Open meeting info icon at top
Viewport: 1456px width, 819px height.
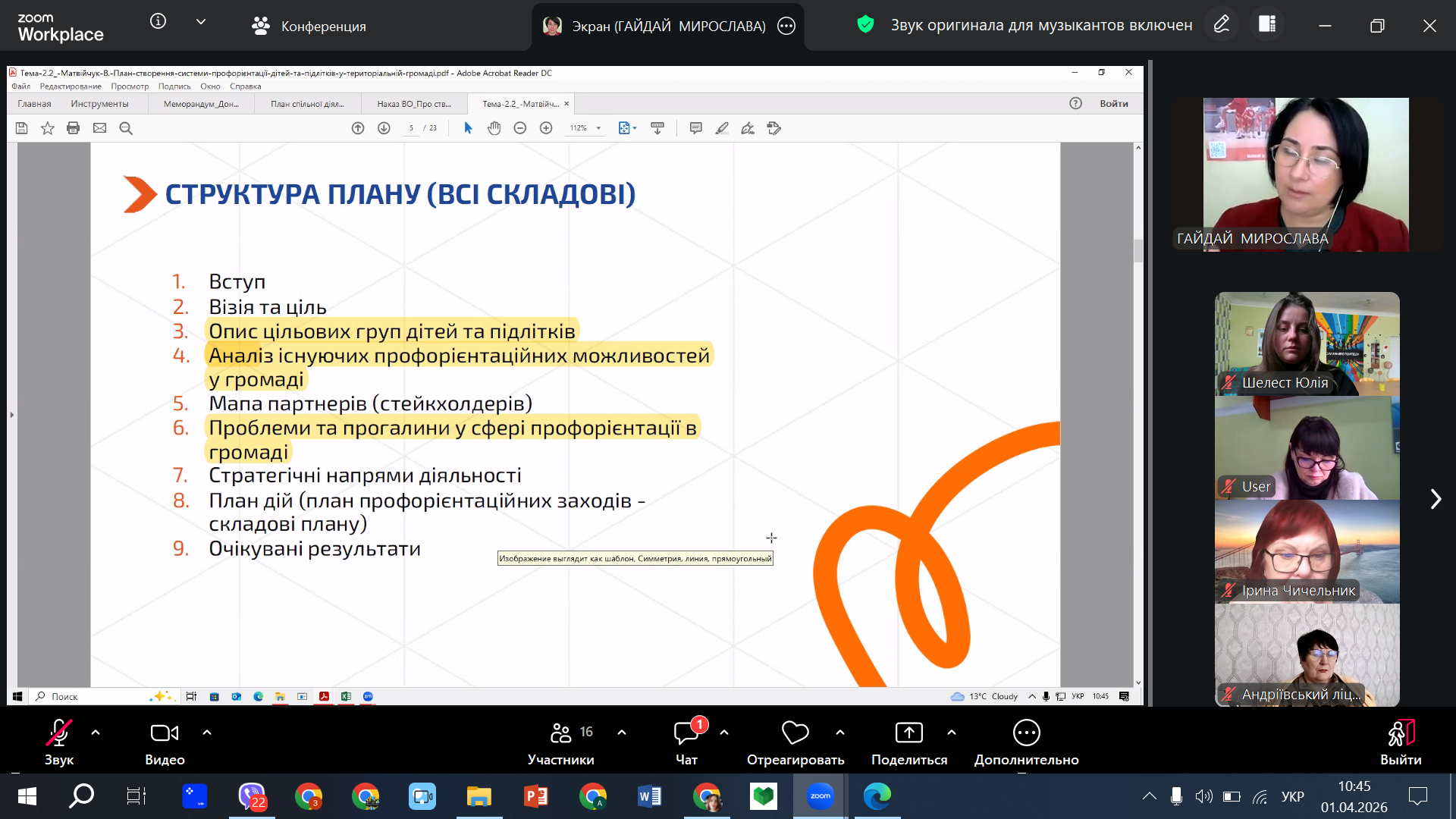click(158, 21)
